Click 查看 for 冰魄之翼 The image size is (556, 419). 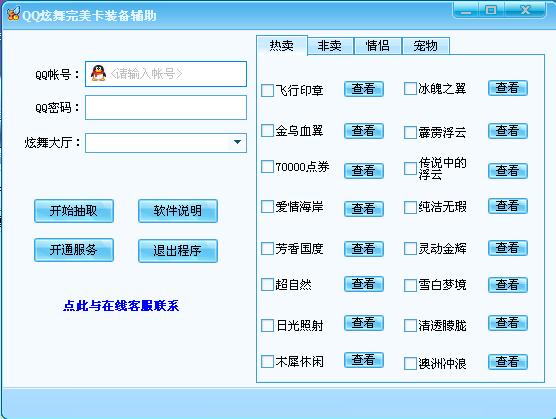pyautogui.click(x=508, y=88)
